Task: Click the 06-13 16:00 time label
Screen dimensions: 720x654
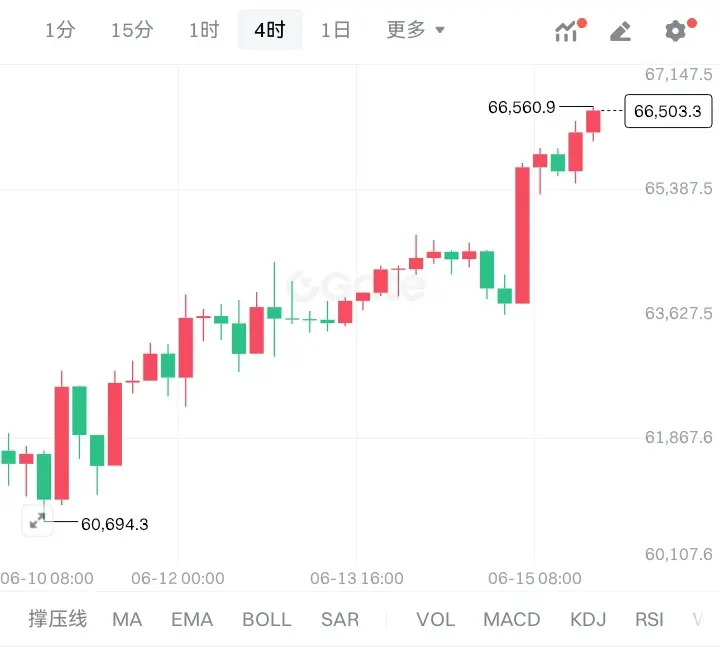Action: click(357, 578)
